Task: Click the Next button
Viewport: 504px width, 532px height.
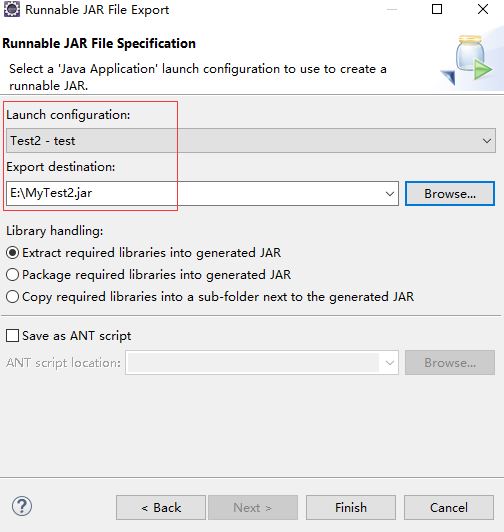Action: [253, 508]
